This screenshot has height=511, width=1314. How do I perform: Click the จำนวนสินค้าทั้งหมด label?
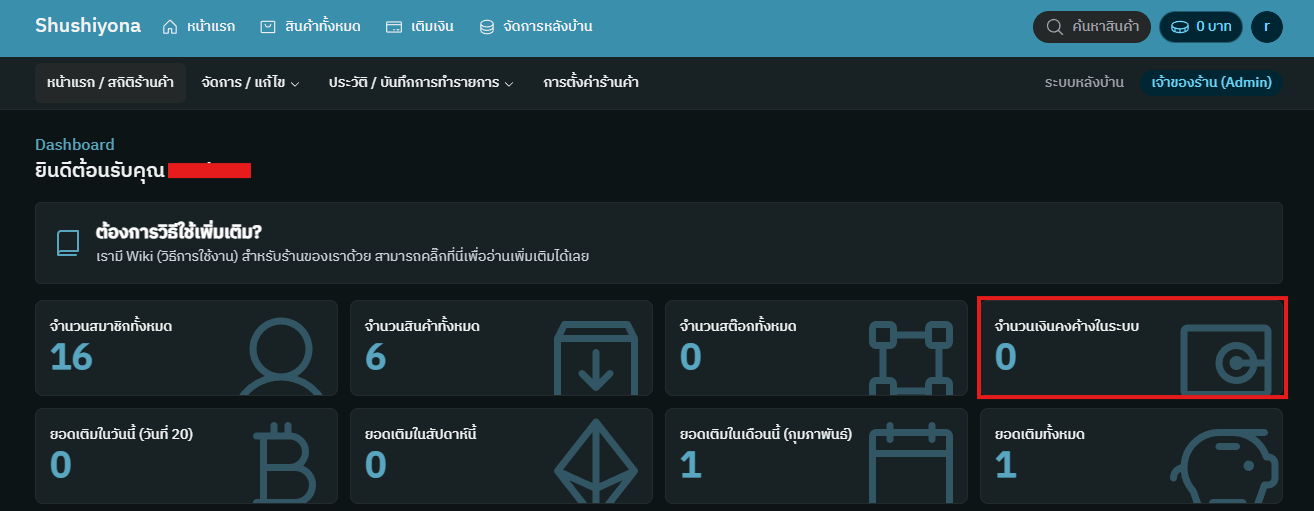click(422, 326)
